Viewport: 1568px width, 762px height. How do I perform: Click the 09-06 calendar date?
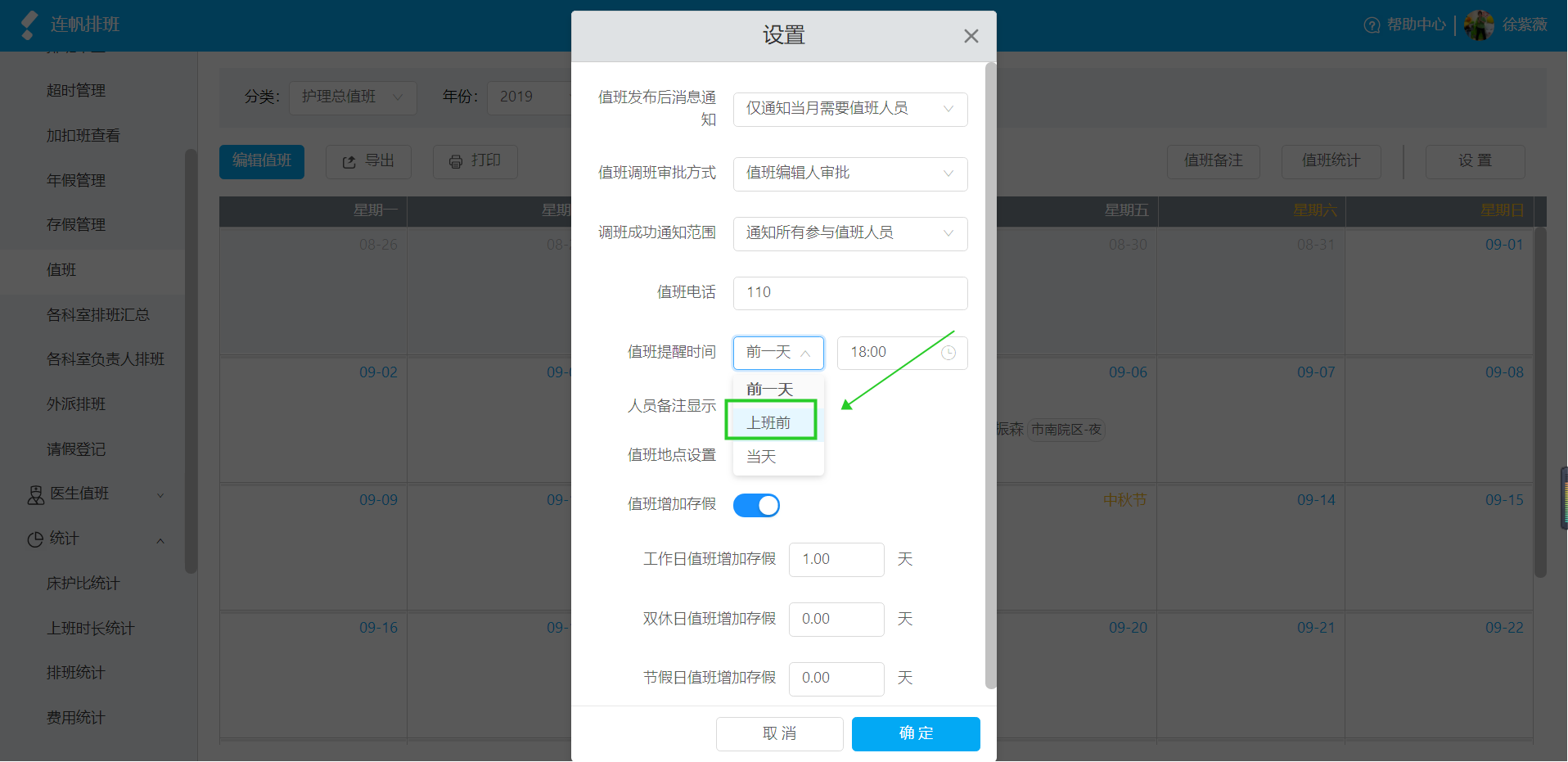point(1128,372)
